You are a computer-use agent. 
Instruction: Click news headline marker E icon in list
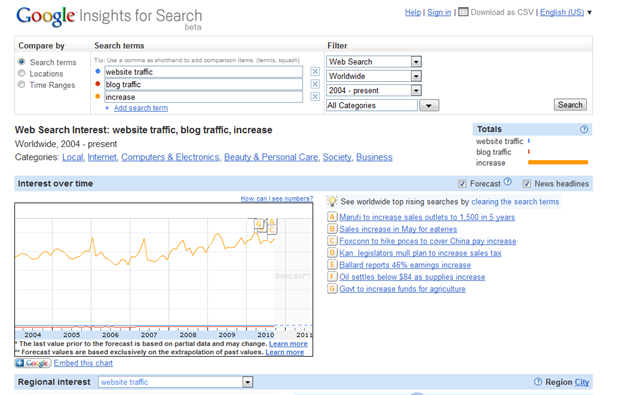click(x=332, y=264)
